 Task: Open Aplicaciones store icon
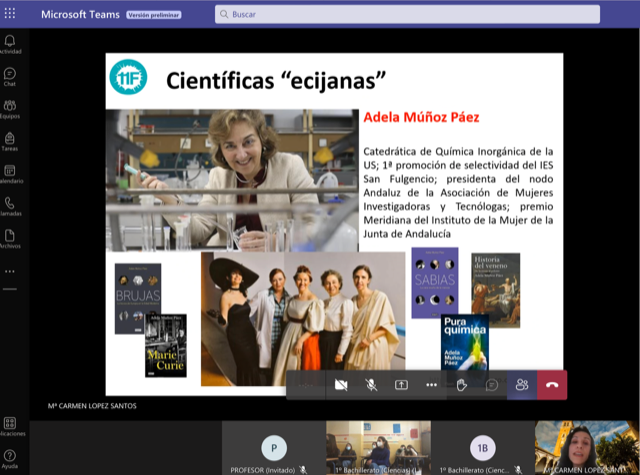click(10, 426)
